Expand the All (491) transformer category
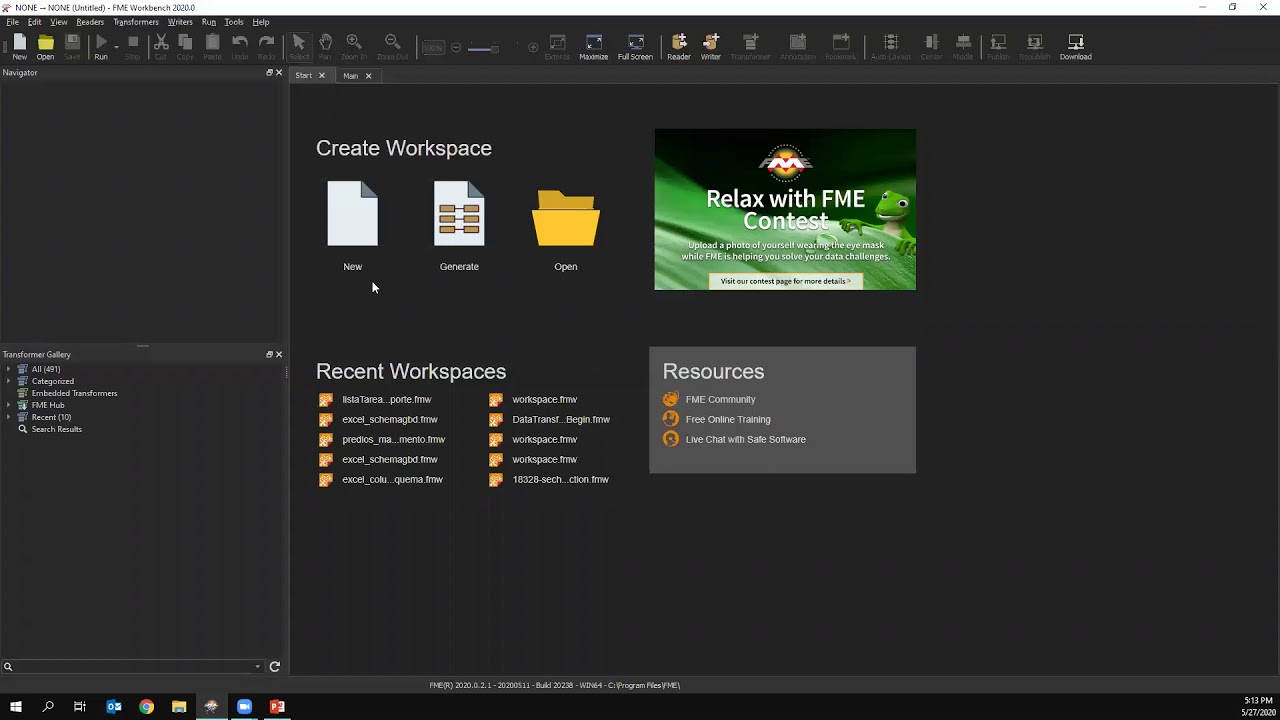The height and width of the screenshot is (720, 1280). click(8, 369)
